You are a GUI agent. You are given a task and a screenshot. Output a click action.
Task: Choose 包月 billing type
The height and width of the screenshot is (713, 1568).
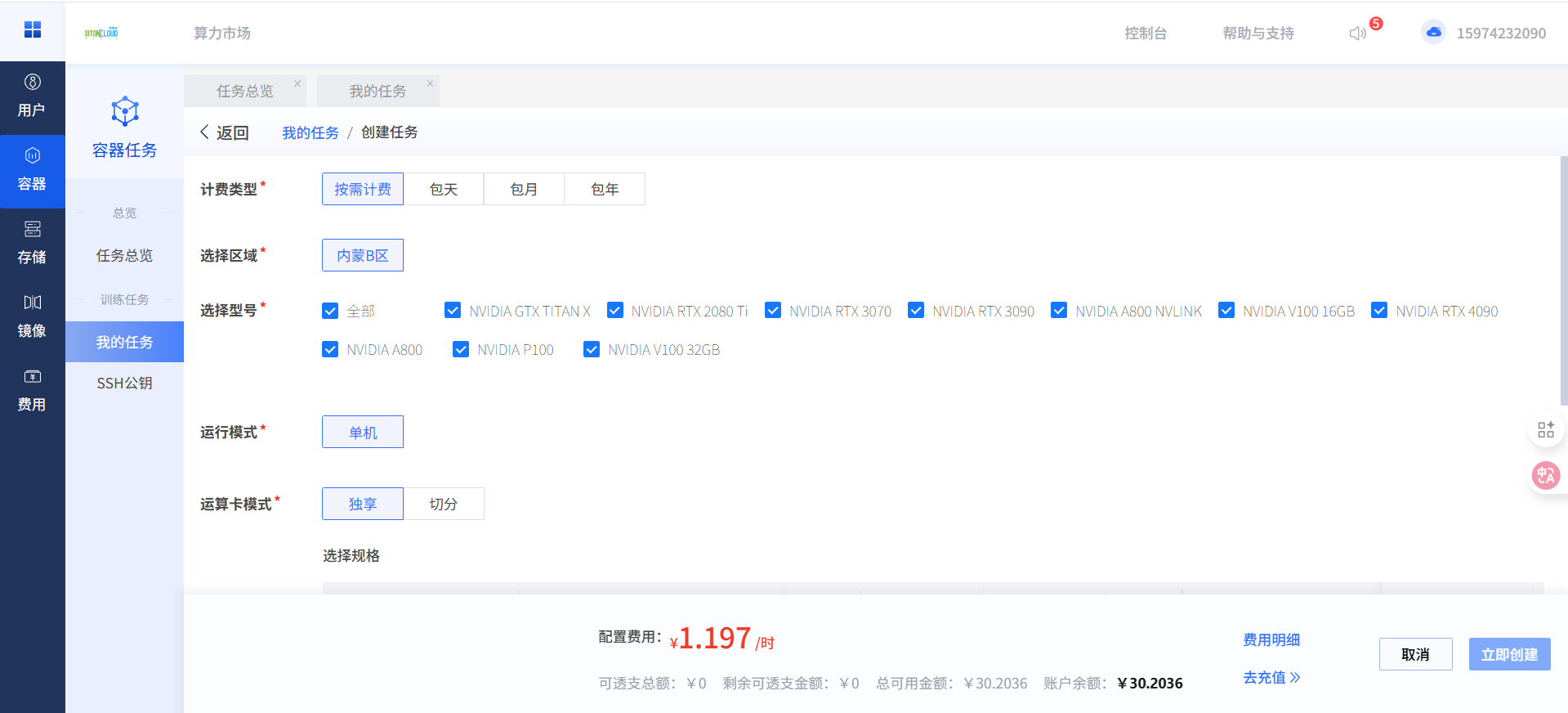[x=524, y=189]
